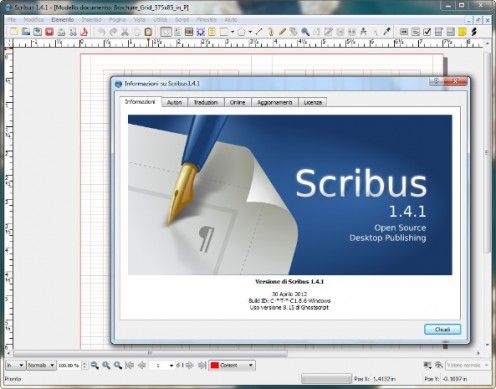This screenshot has height=389, width=496.
Task: Select the Insert Line tool
Action: point(259,32)
